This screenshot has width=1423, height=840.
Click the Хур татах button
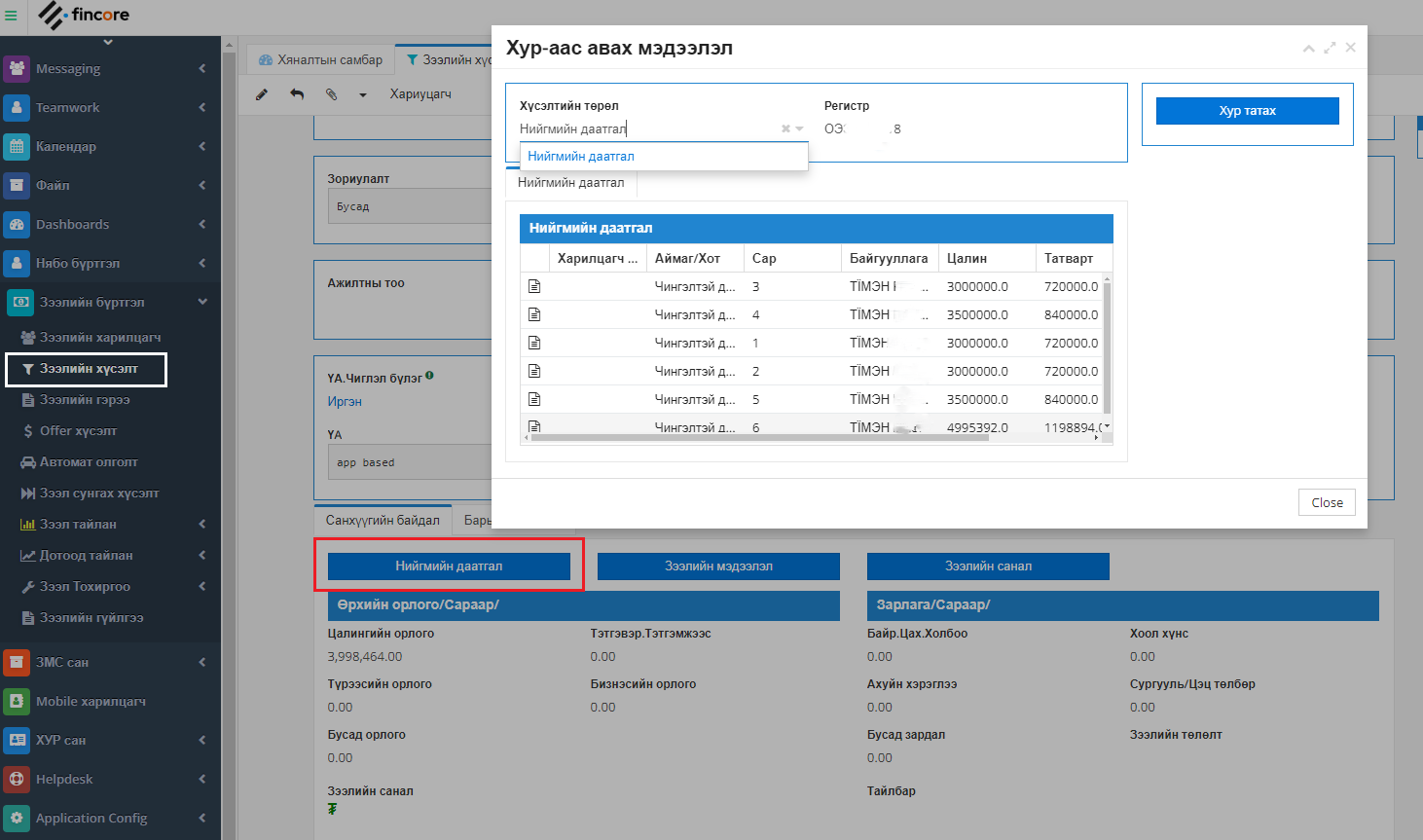point(1247,111)
